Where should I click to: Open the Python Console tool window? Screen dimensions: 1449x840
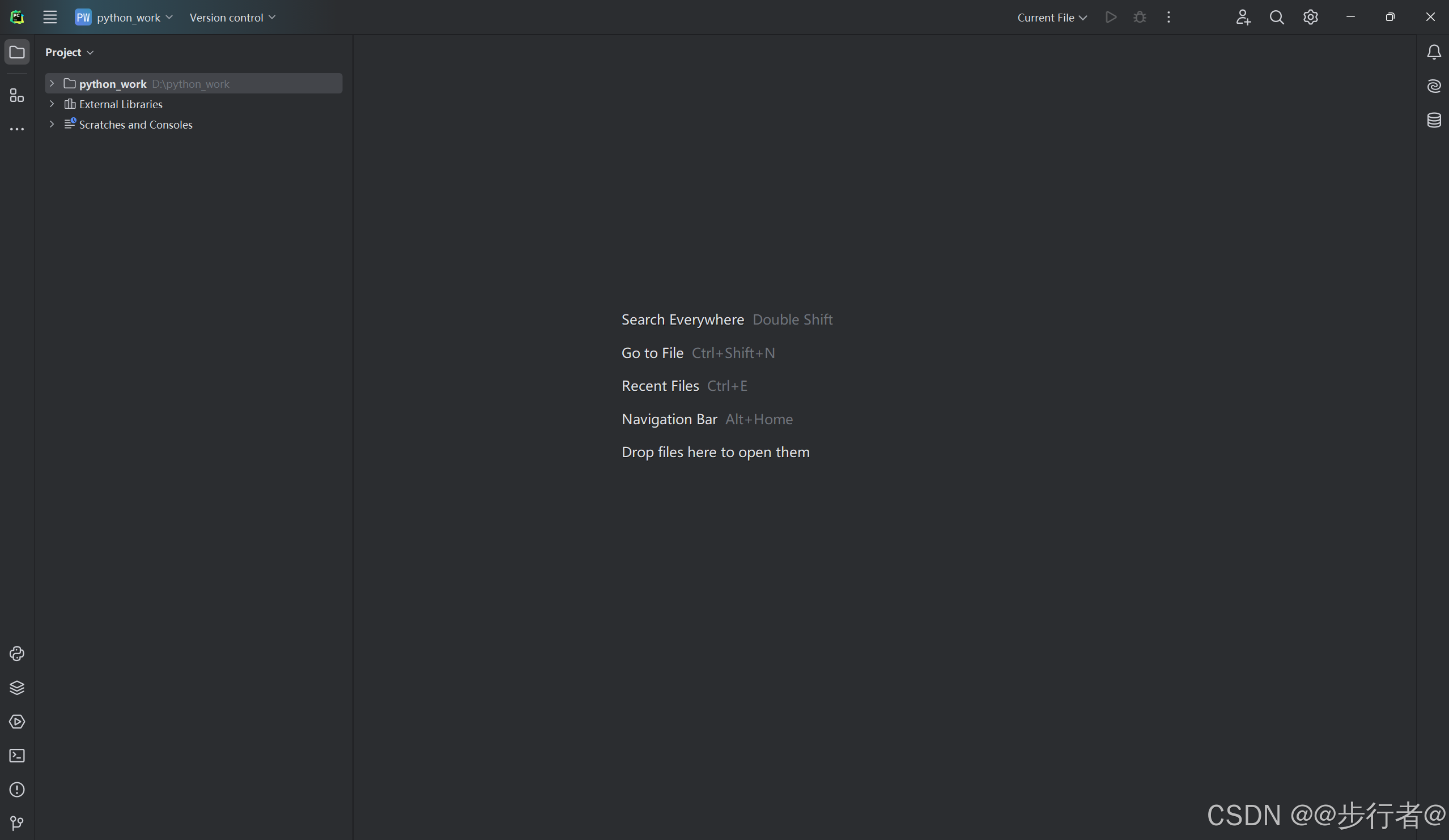[17, 654]
